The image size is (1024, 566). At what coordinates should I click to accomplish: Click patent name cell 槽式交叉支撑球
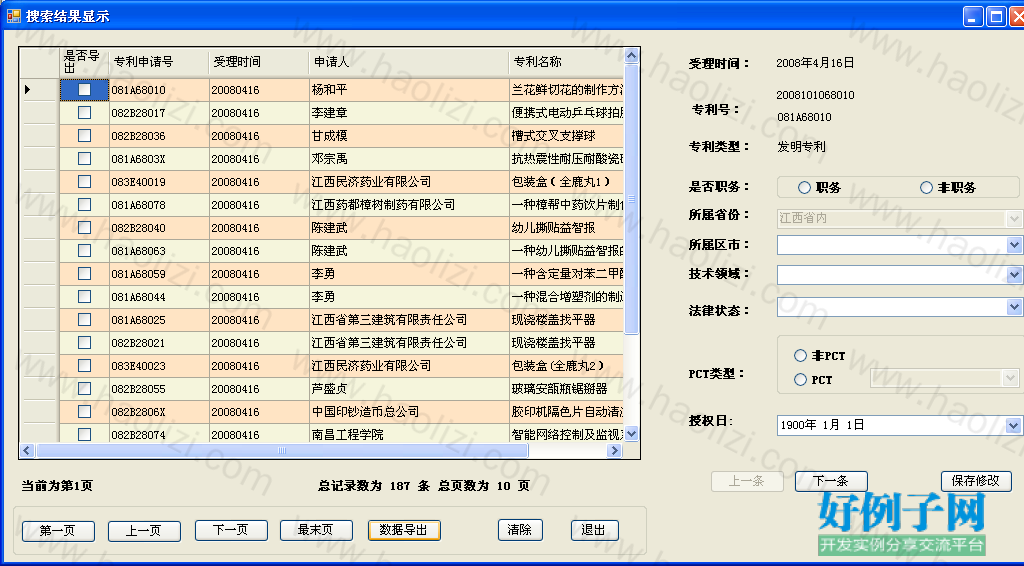(566, 135)
